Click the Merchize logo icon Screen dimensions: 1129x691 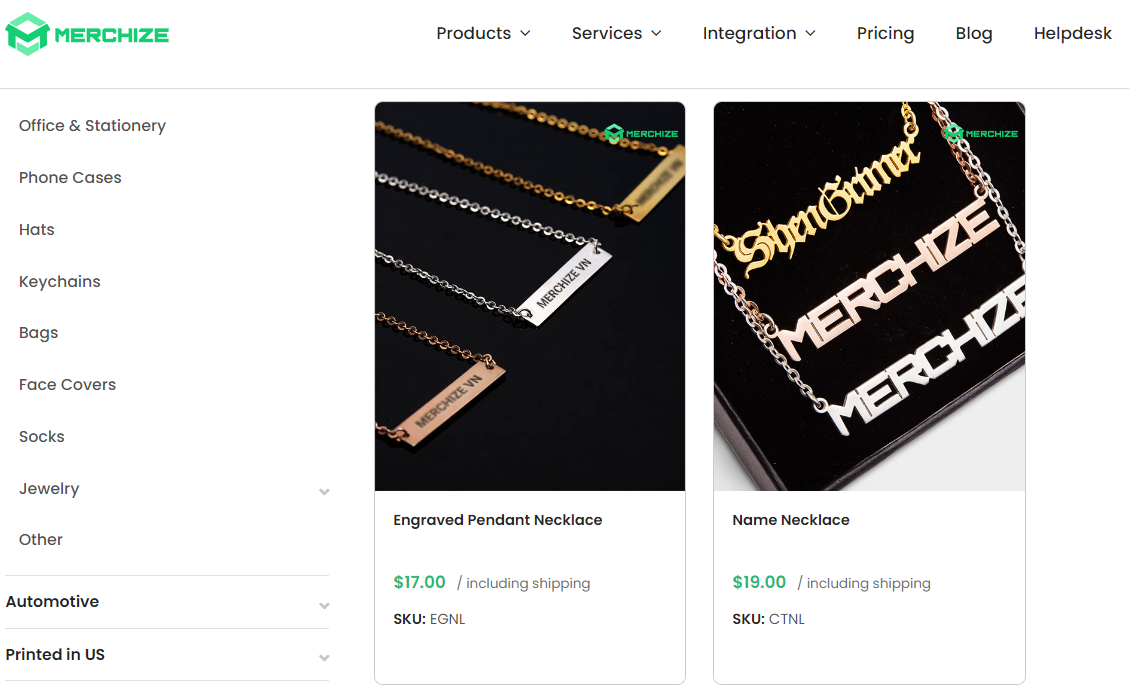(x=27, y=33)
